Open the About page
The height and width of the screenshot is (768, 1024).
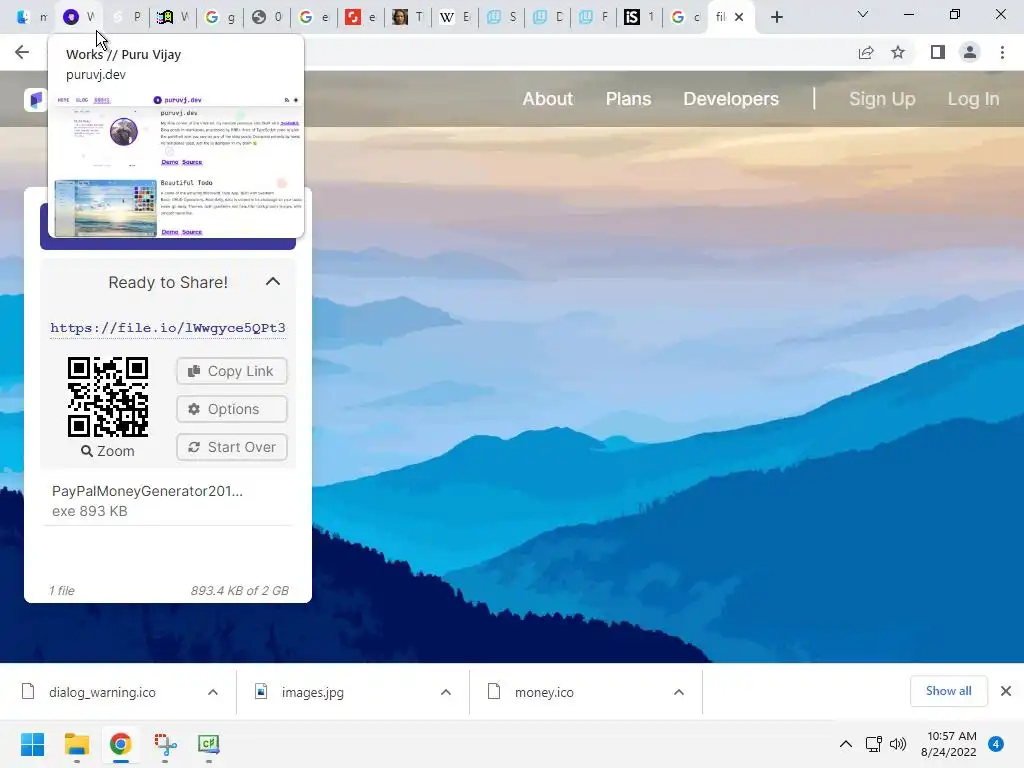pos(547,99)
